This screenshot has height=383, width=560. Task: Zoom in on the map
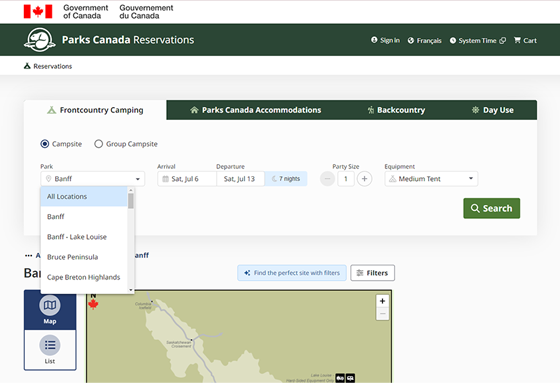coord(382,301)
